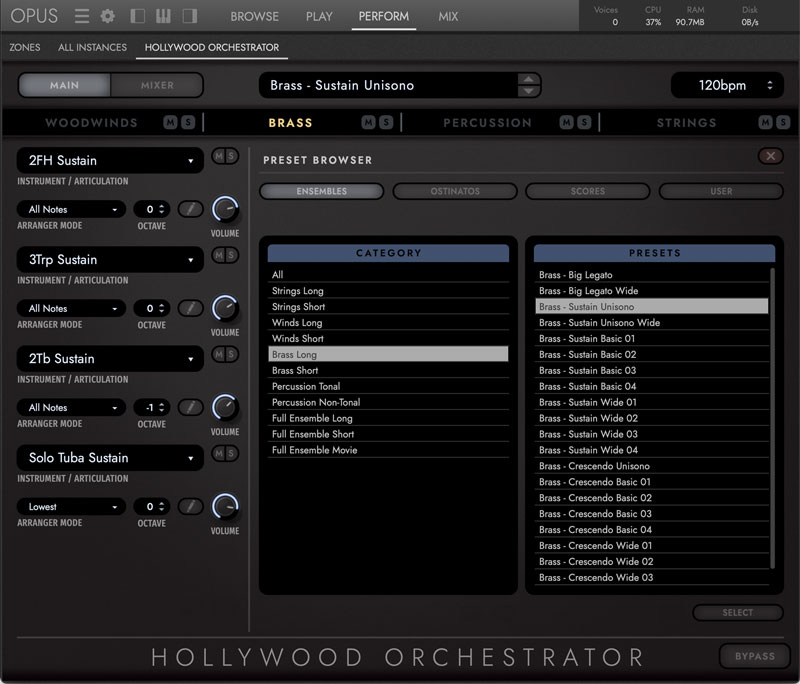800x684 pixels.
Task: Click the slash edit icon beside 2FH Sustain octave
Action: point(190,209)
